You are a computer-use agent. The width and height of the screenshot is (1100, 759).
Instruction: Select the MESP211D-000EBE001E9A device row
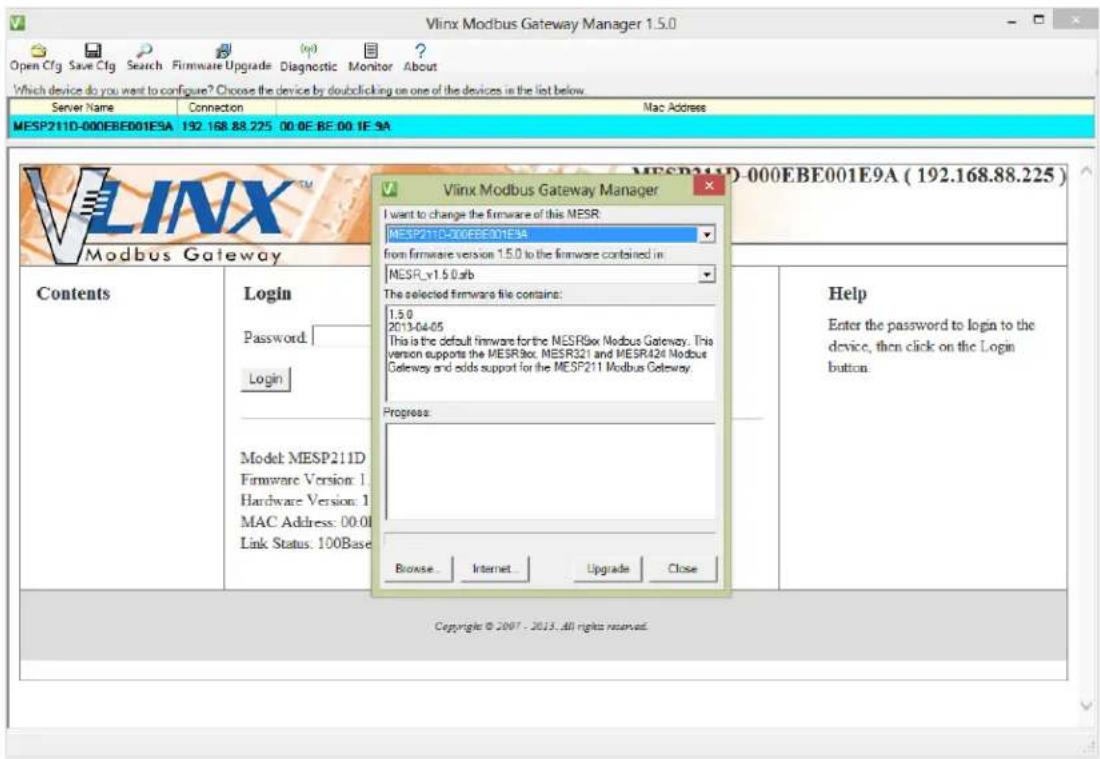coord(551,126)
